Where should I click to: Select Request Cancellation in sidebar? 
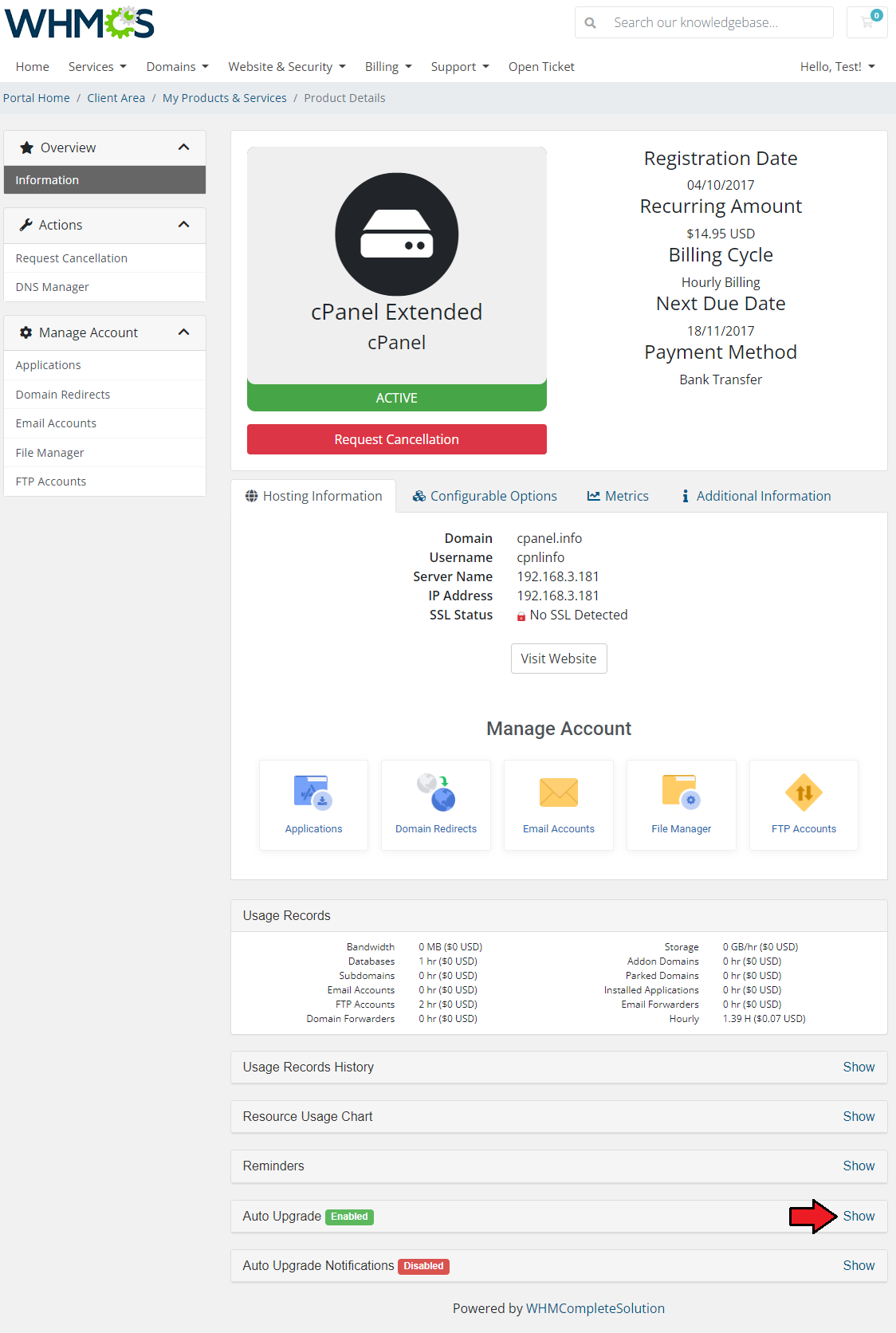tap(104, 258)
